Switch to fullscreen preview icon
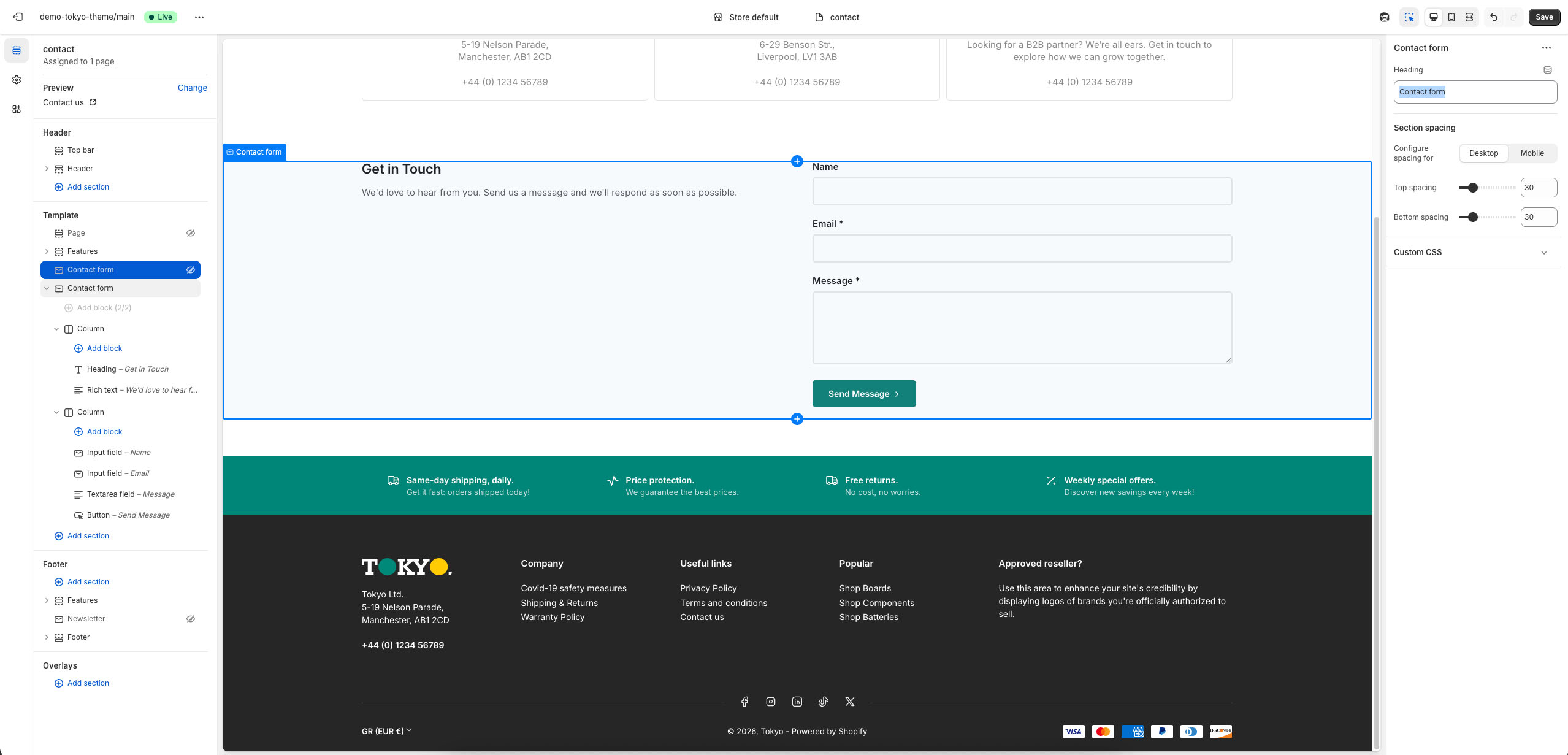1568x755 pixels. click(x=1469, y=17)
